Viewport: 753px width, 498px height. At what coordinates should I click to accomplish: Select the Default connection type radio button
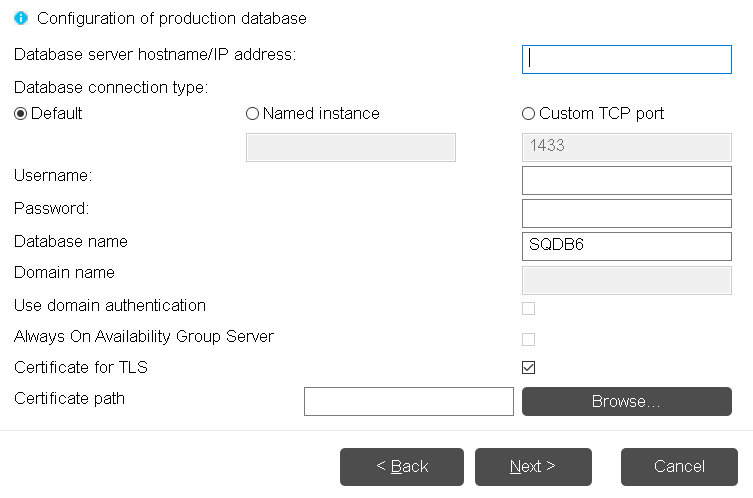pyautogui.click(x=21, y=114)
